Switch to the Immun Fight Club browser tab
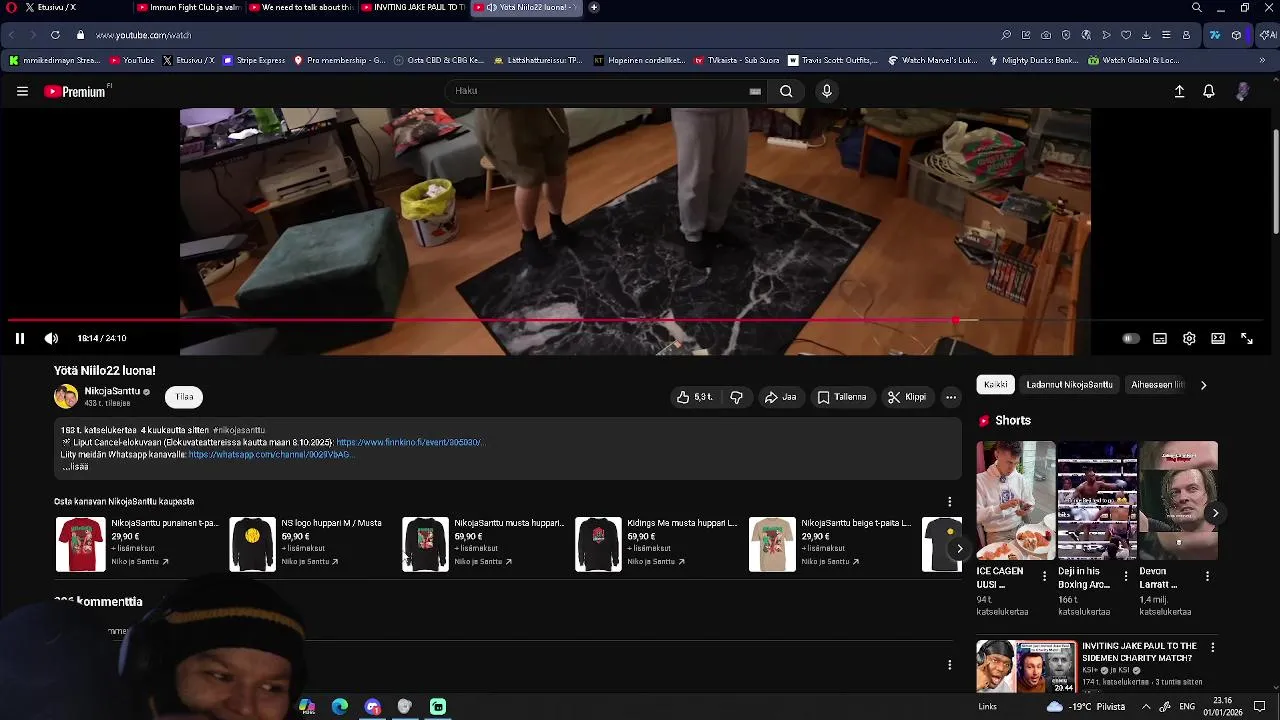This screenshot has height=720, width=1280. (x=188, y=7)
